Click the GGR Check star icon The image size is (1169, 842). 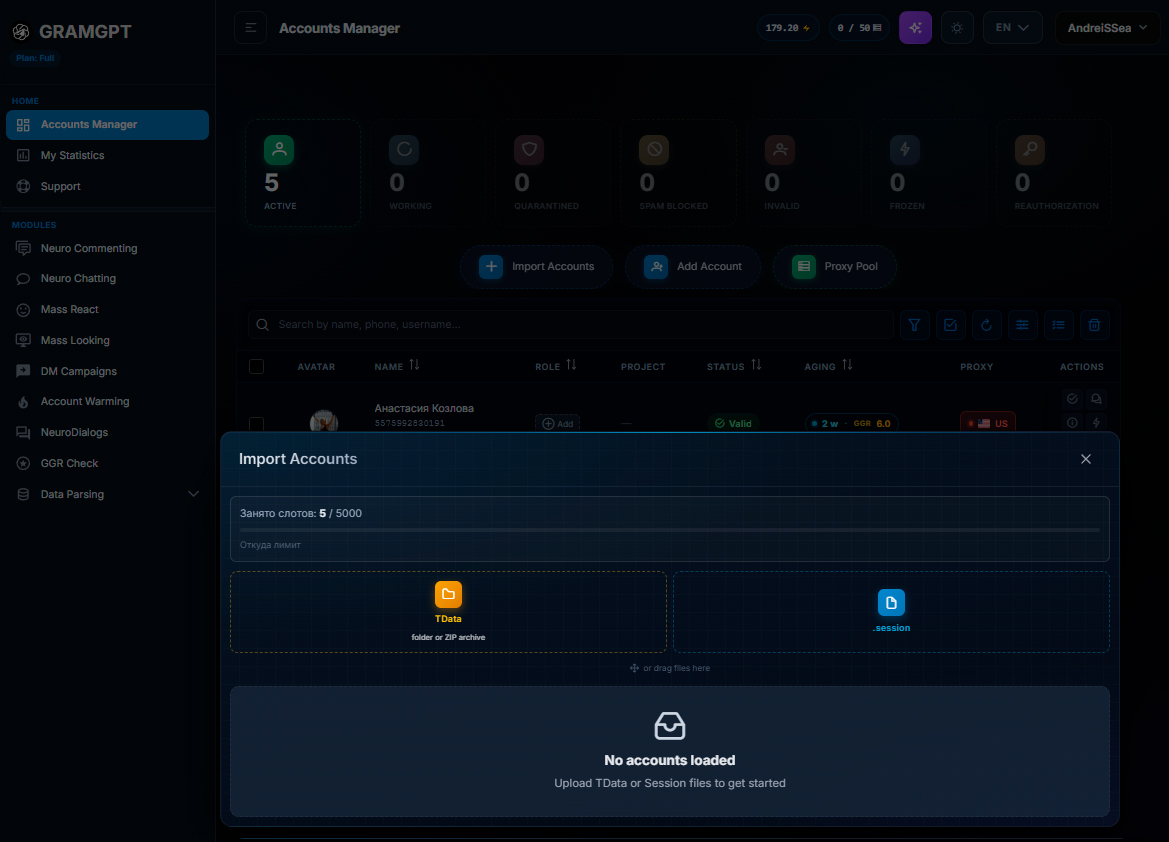(23, 463)
